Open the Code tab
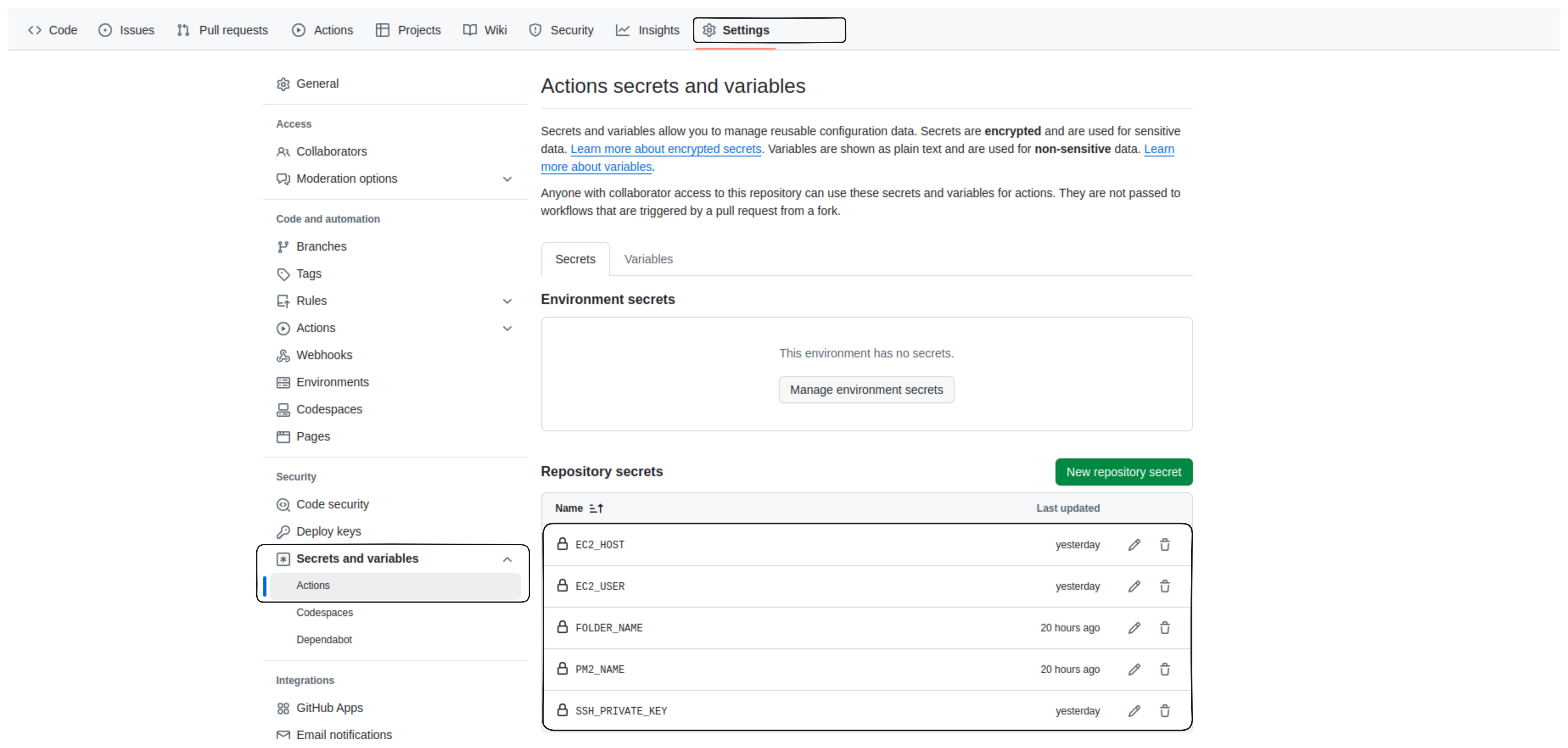Screen dimensions: 1568x748 [x=52, y=30]
